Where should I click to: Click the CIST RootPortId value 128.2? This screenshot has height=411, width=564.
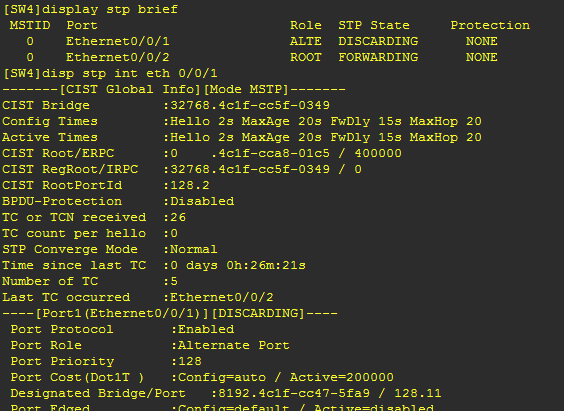pyautogui.click(x=190, y=185)
